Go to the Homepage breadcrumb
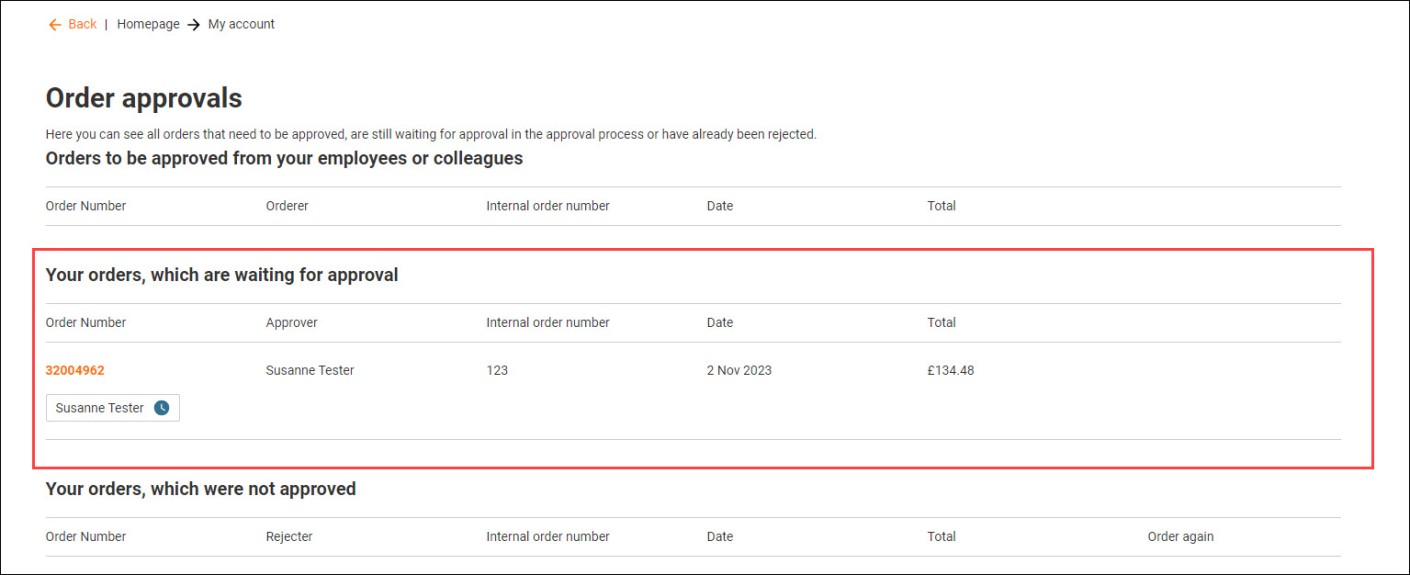This screenshot has height=575, width=1410. [x=148, y=24]
